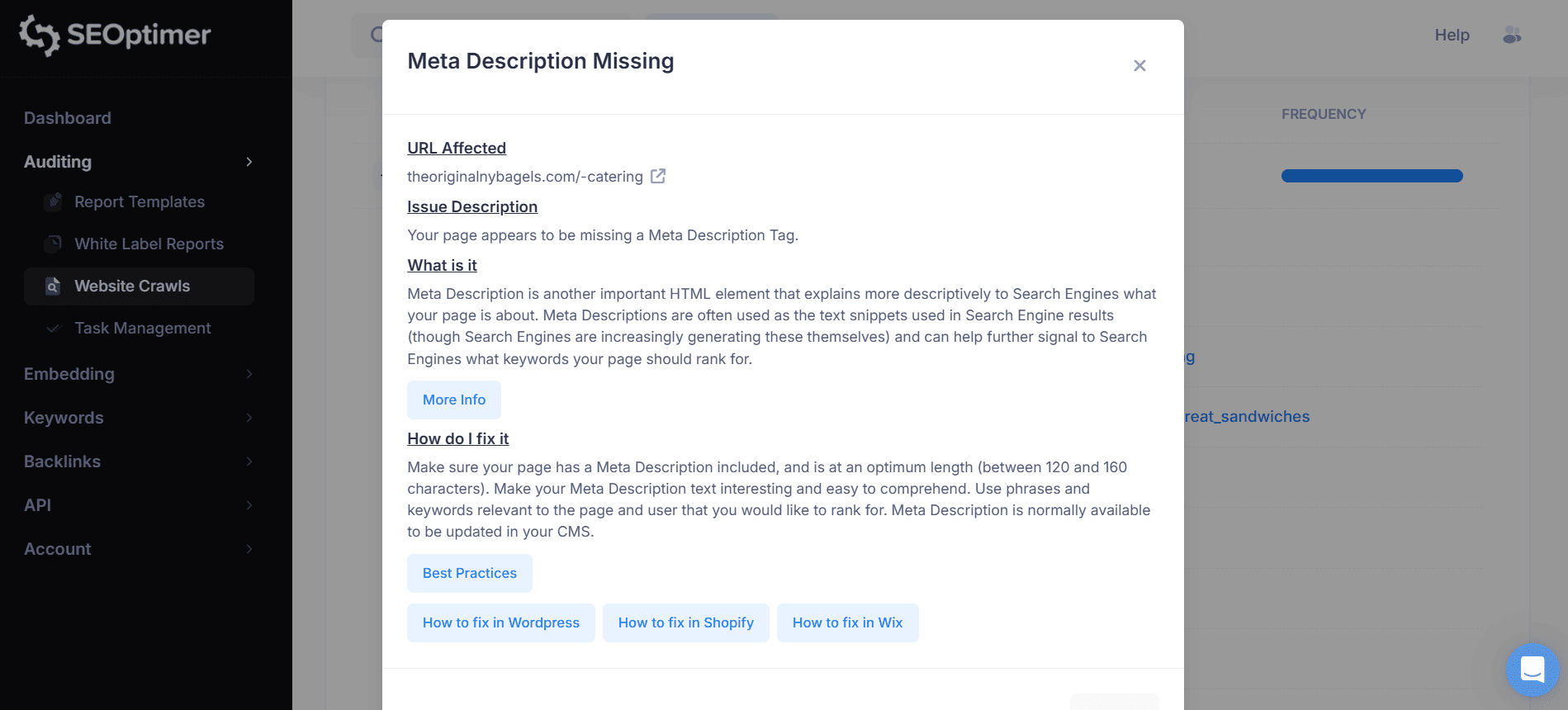This screenshot has width=1568, height=710.
Task: Close the Meta Description Missing dialog
Action: 1139,65
